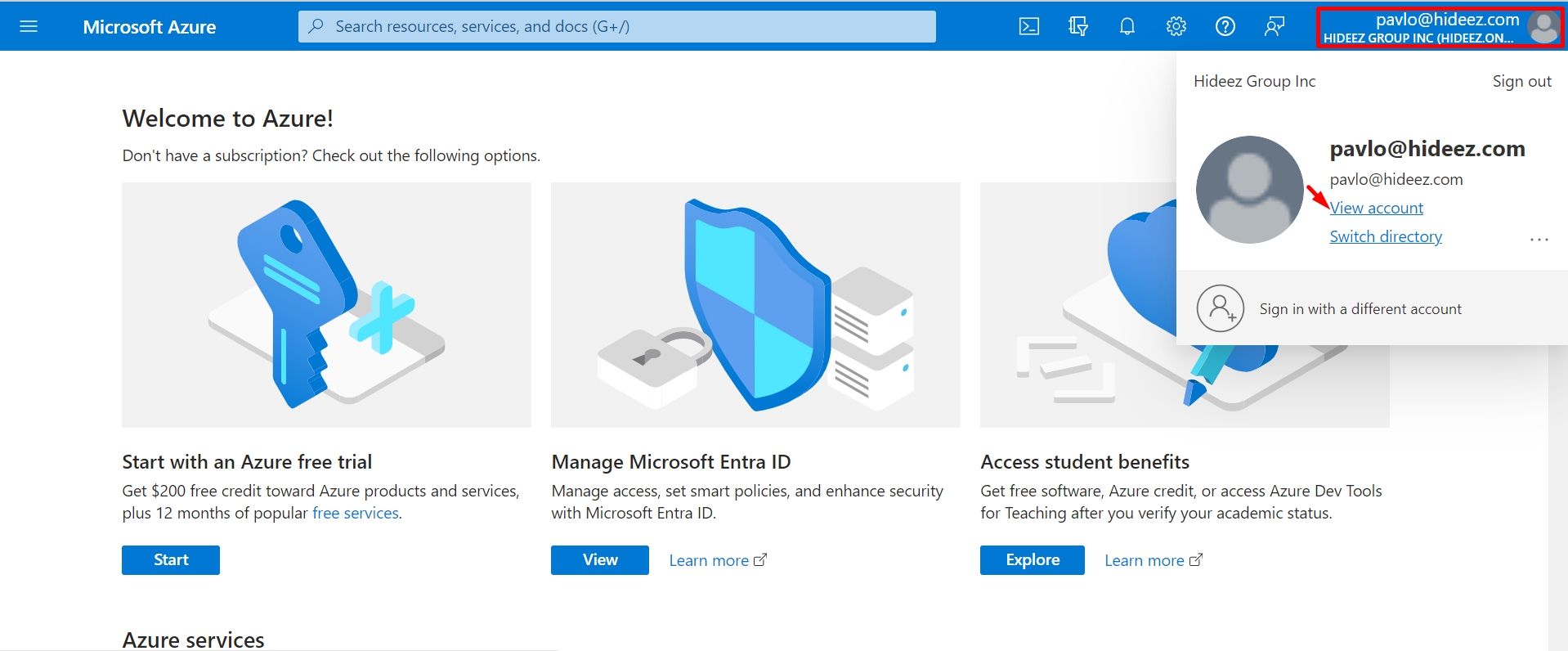The height and width of the screenshot is (651, 1568).
Task: Open the portal hamburger menu
Action: [x=29, y=26]
